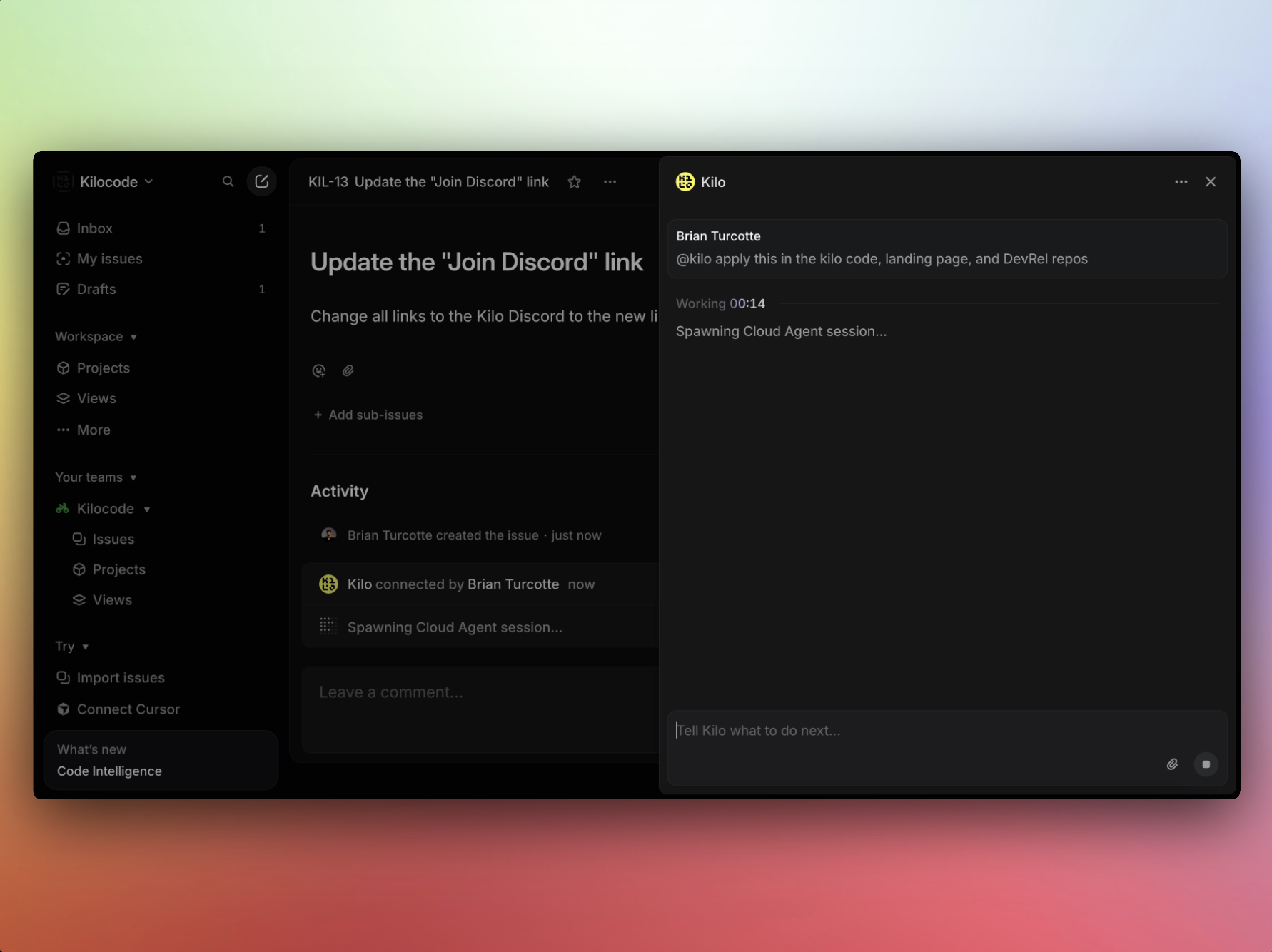Add an emoji reaction to the issue

319,370
